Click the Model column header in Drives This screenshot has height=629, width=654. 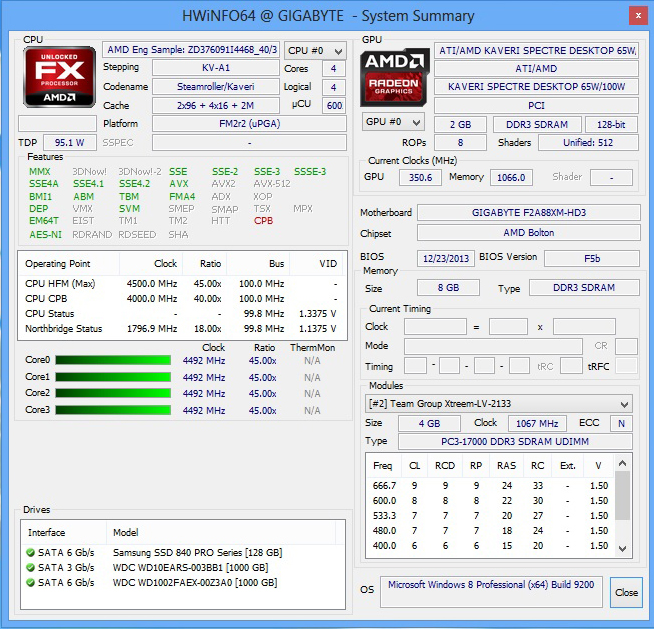coord(220,533)
